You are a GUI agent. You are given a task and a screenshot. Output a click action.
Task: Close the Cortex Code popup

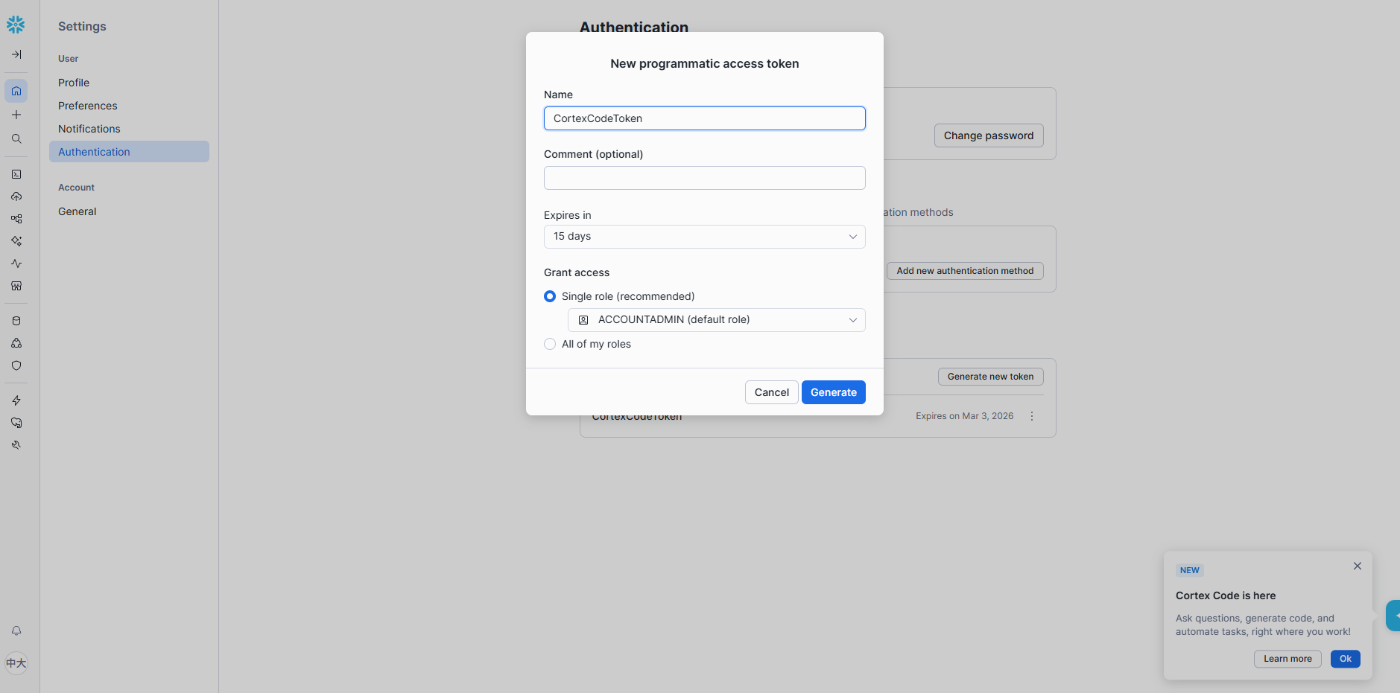pos(1357,566)
